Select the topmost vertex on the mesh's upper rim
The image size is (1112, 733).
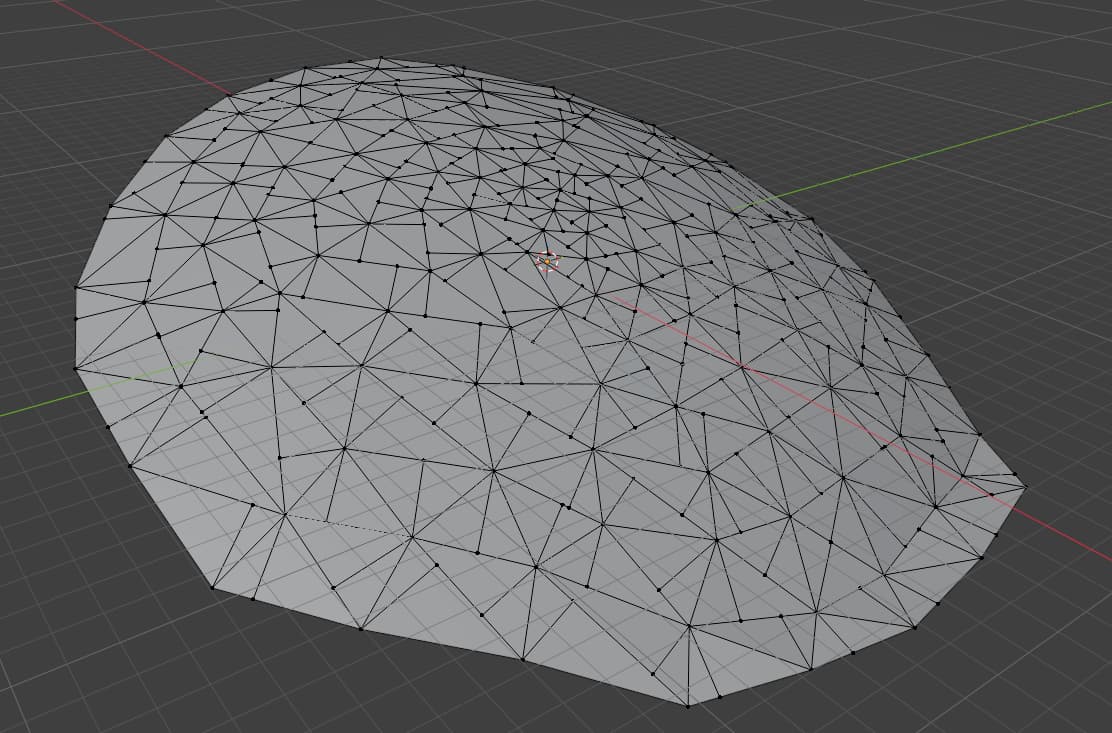point(381,57)
